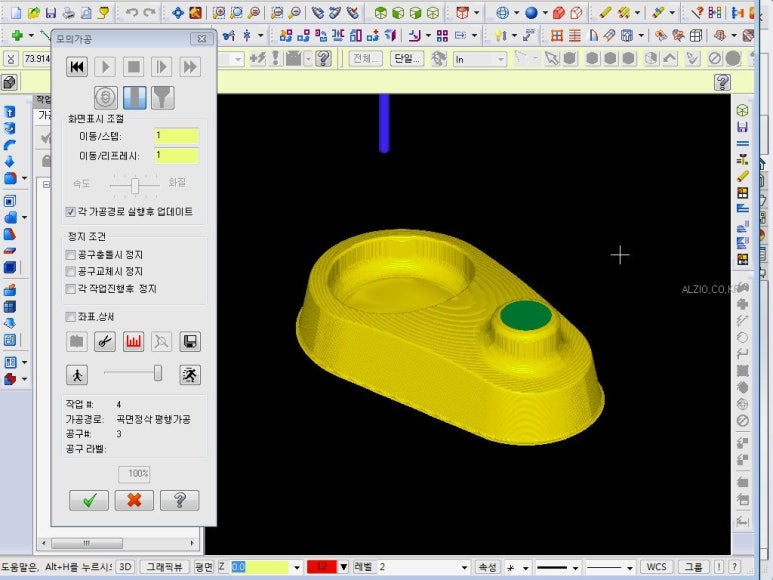The width and height of the screenshot is (773, 580).
Task: Click the simulation speed slider handle
Action: click(x=158, y=373)
